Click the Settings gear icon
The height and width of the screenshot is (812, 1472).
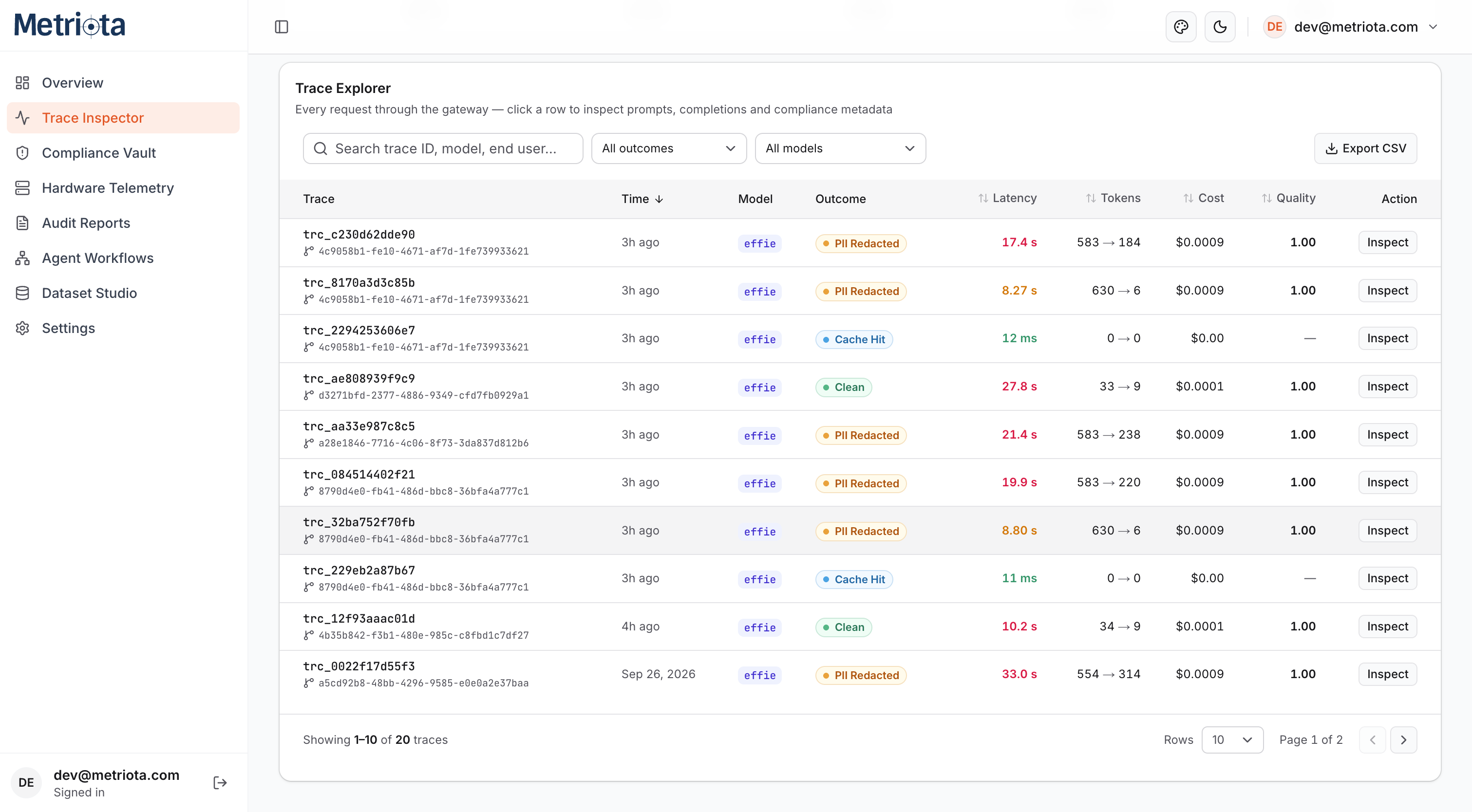[x=22, y=328]
